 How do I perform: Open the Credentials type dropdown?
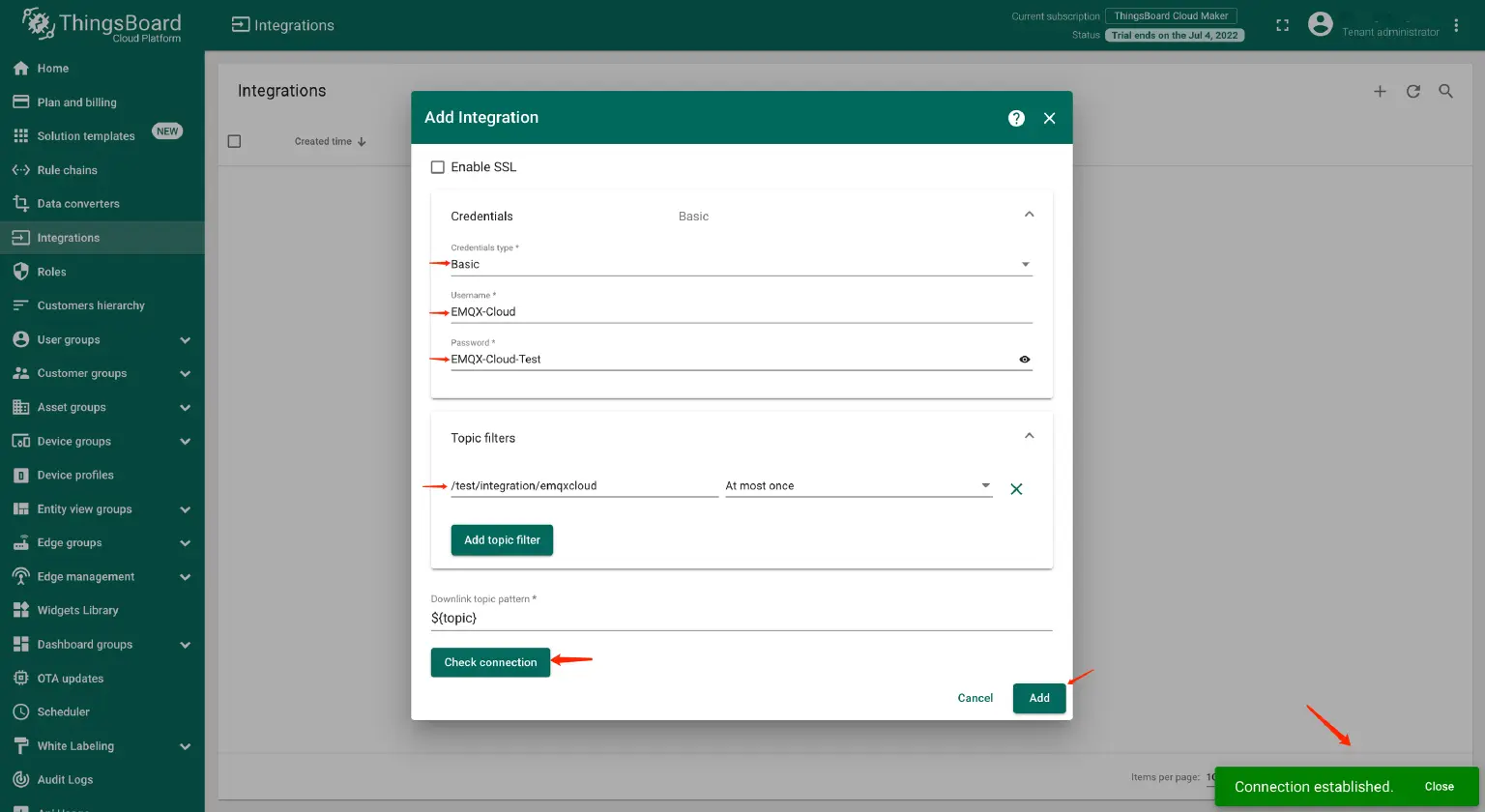[x=741, y=264]
